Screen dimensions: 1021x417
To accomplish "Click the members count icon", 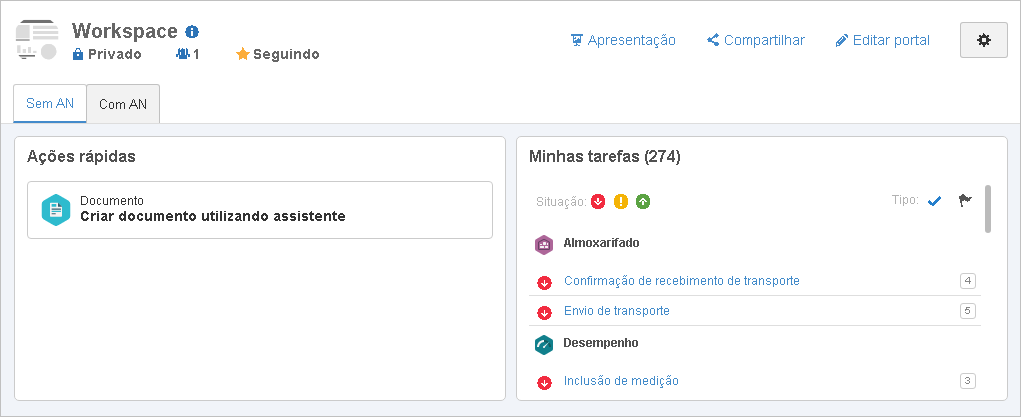I will [182, 54].
